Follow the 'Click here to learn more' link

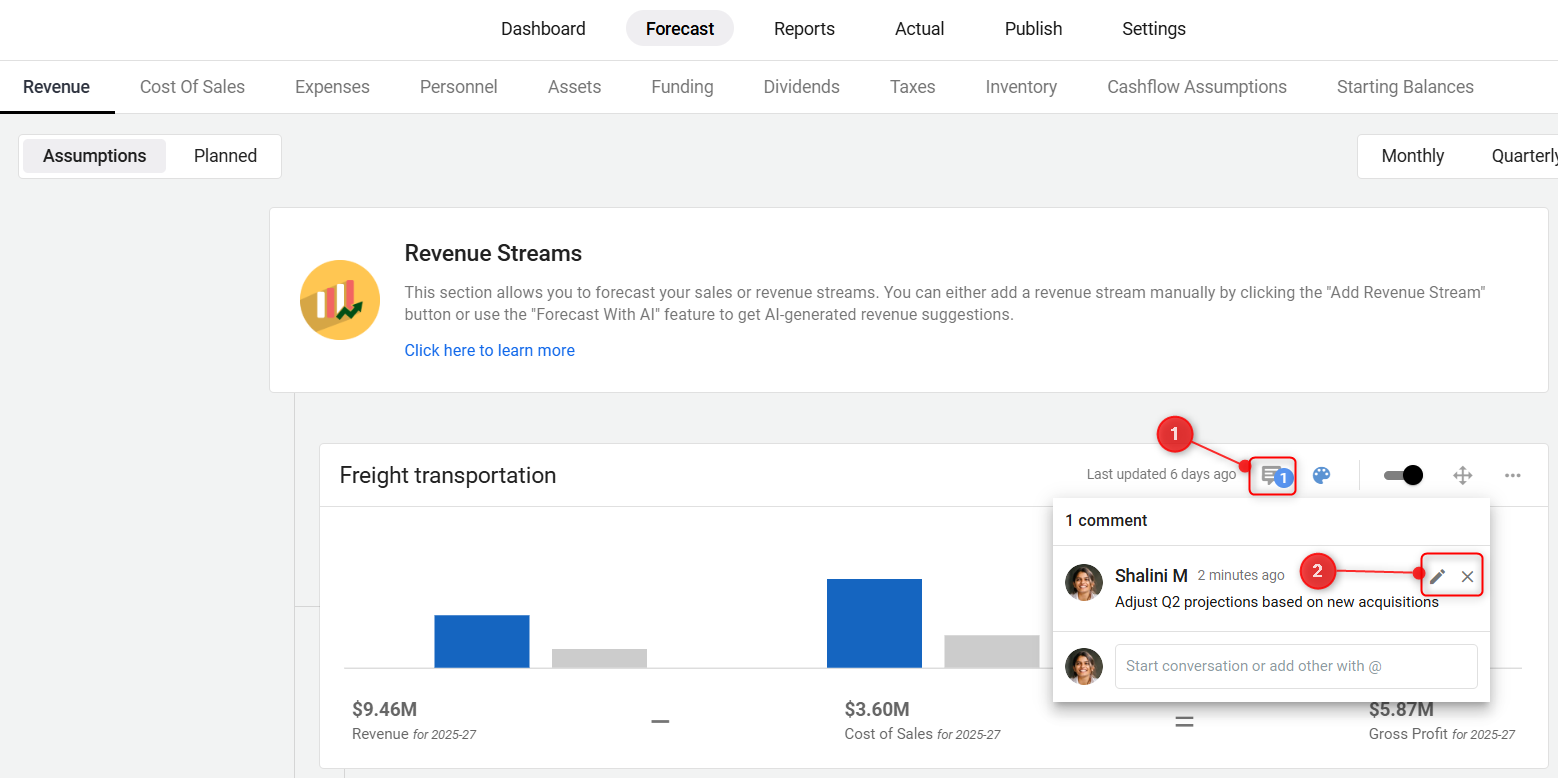pyautogui.click(x=489, y=350)
